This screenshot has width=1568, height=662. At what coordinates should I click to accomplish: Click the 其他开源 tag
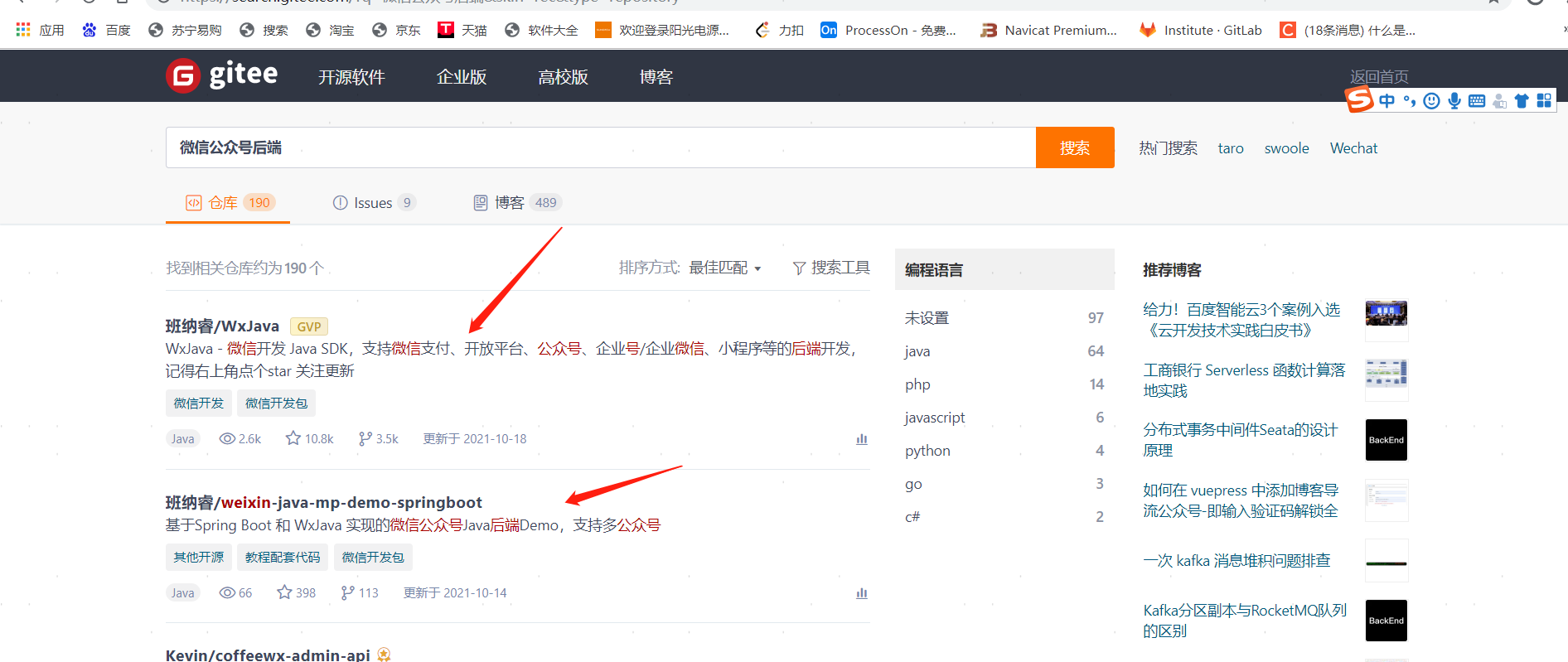[199, 558]
